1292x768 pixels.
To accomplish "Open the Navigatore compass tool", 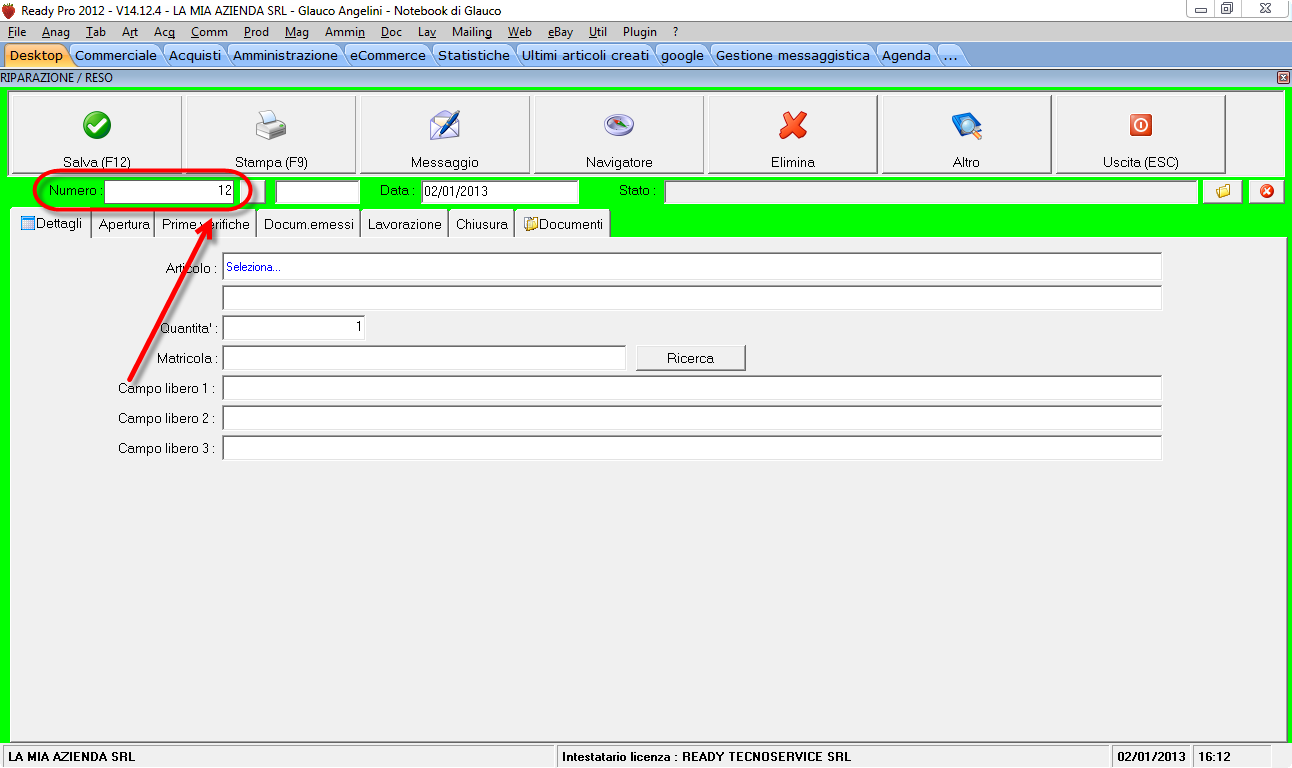I will 619,135.
